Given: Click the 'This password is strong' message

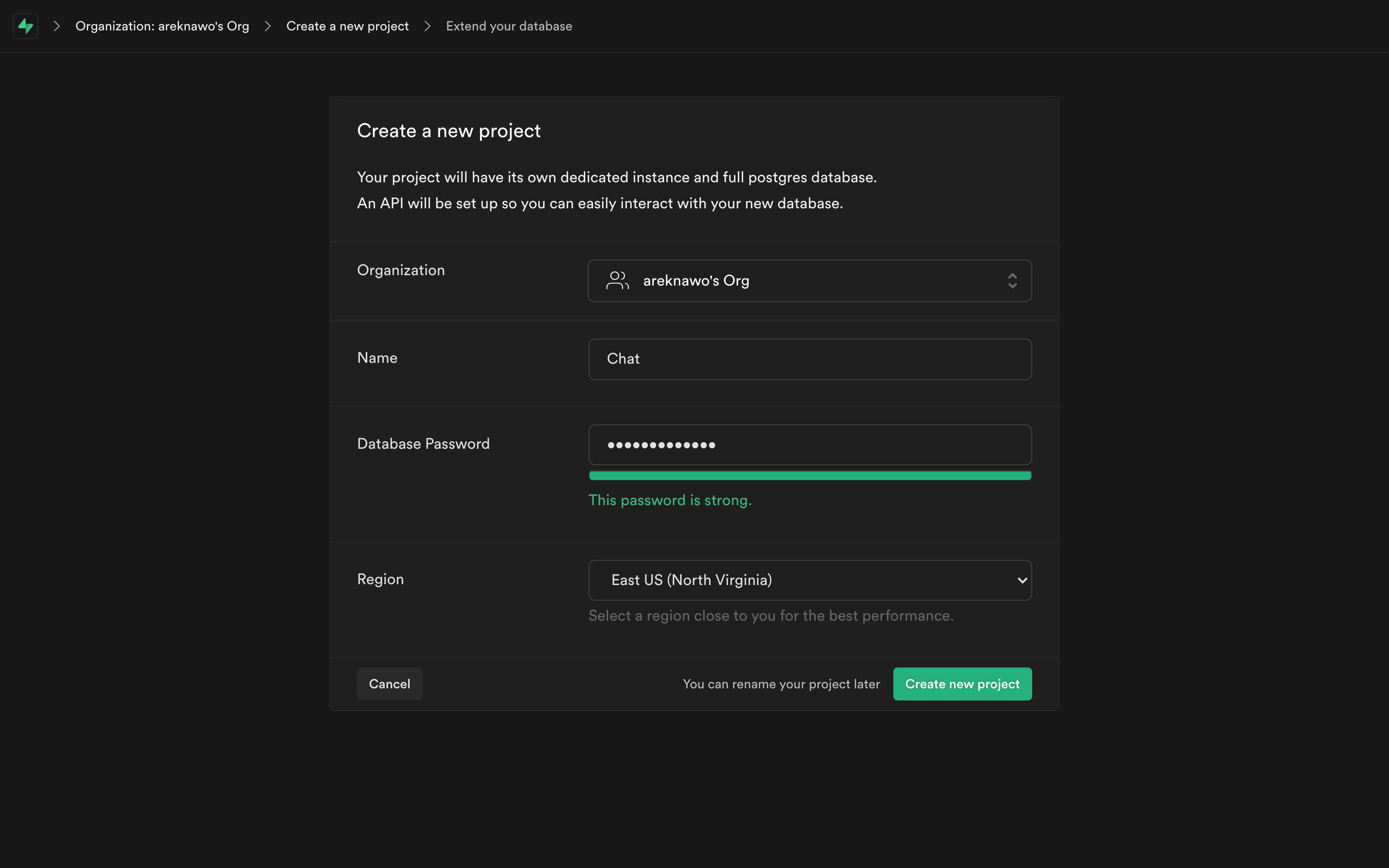Looking at the screenshot, I should tap(669, 500).
